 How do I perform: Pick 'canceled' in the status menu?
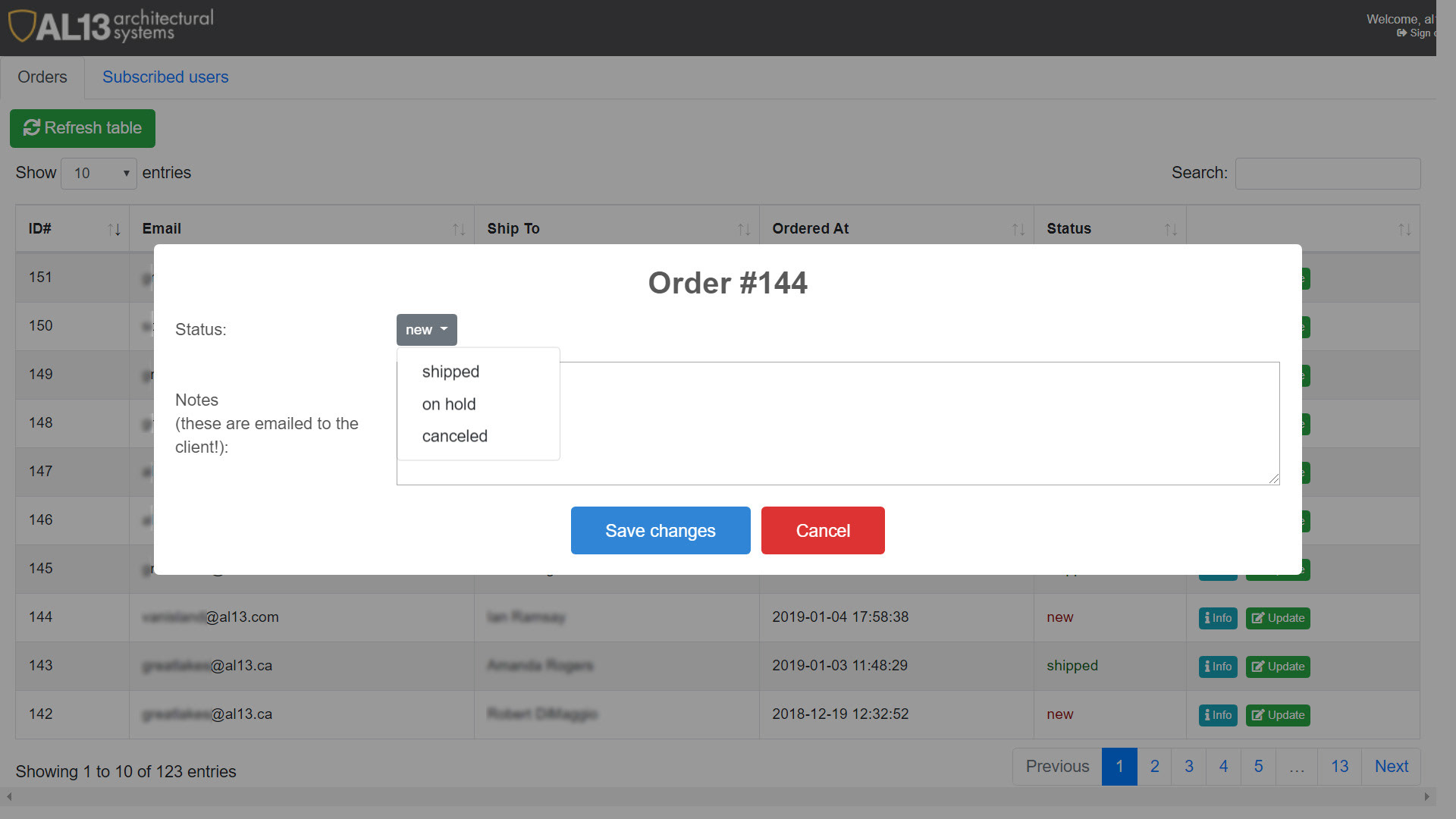tap(454, 436)
